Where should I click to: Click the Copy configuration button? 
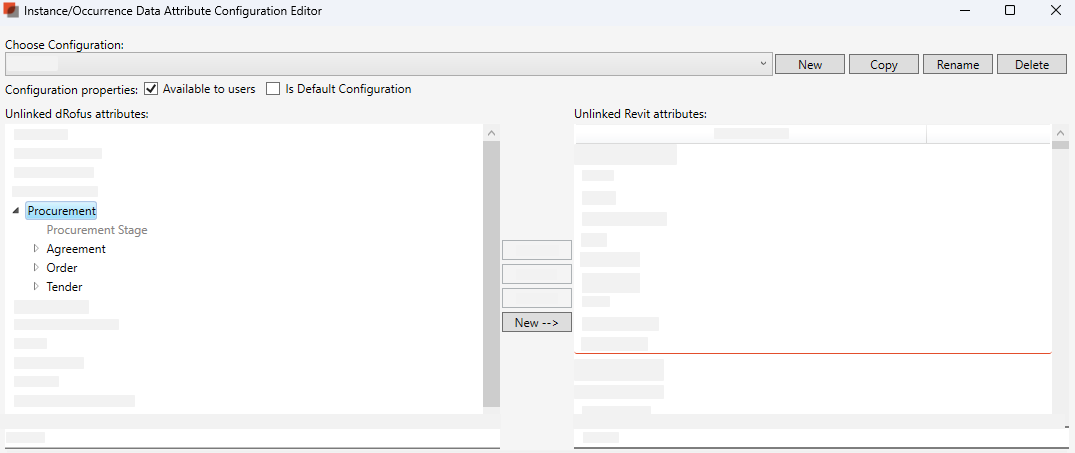[884, 65]
